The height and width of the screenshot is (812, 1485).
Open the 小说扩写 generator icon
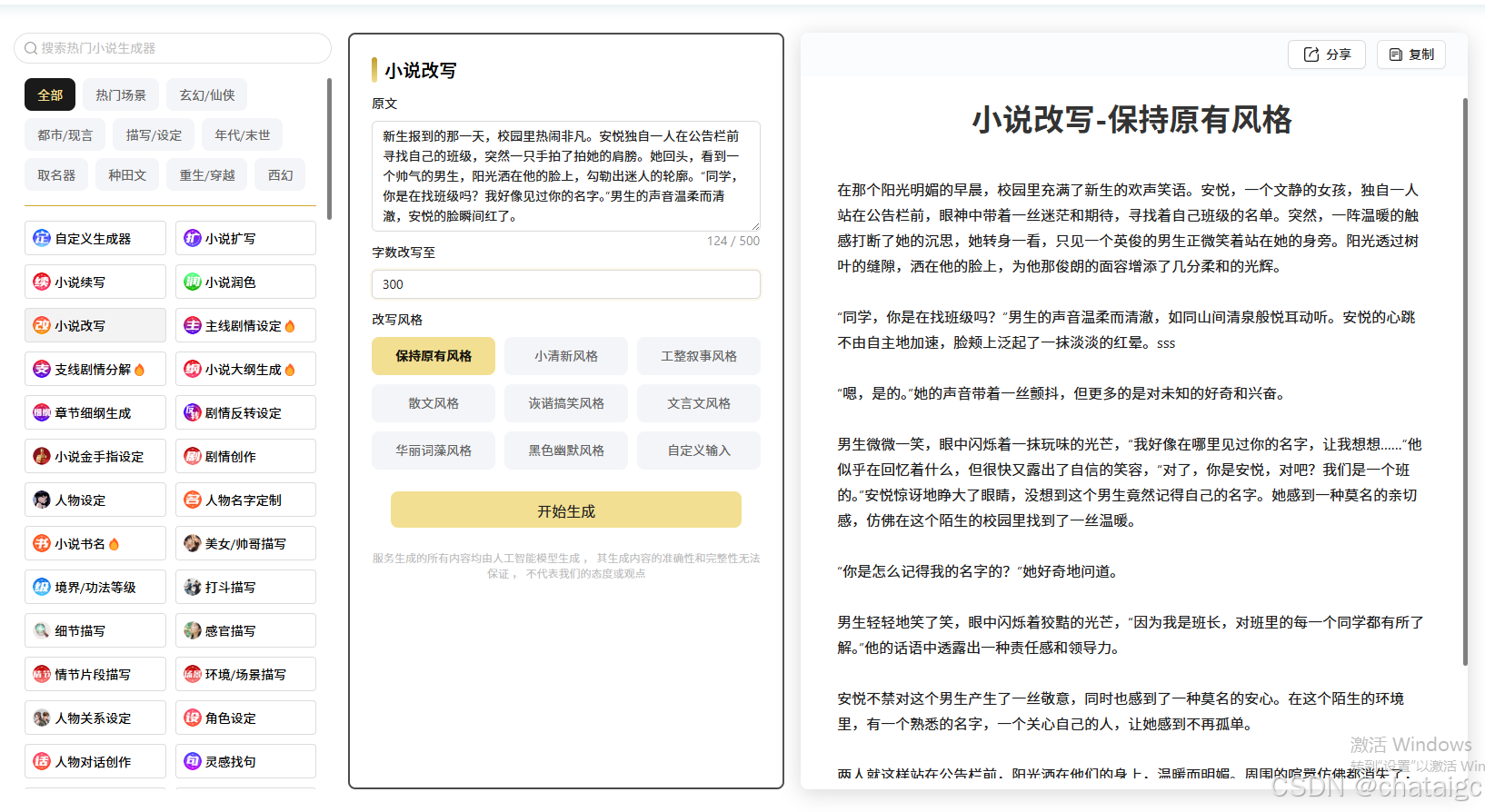click(193, 238)
